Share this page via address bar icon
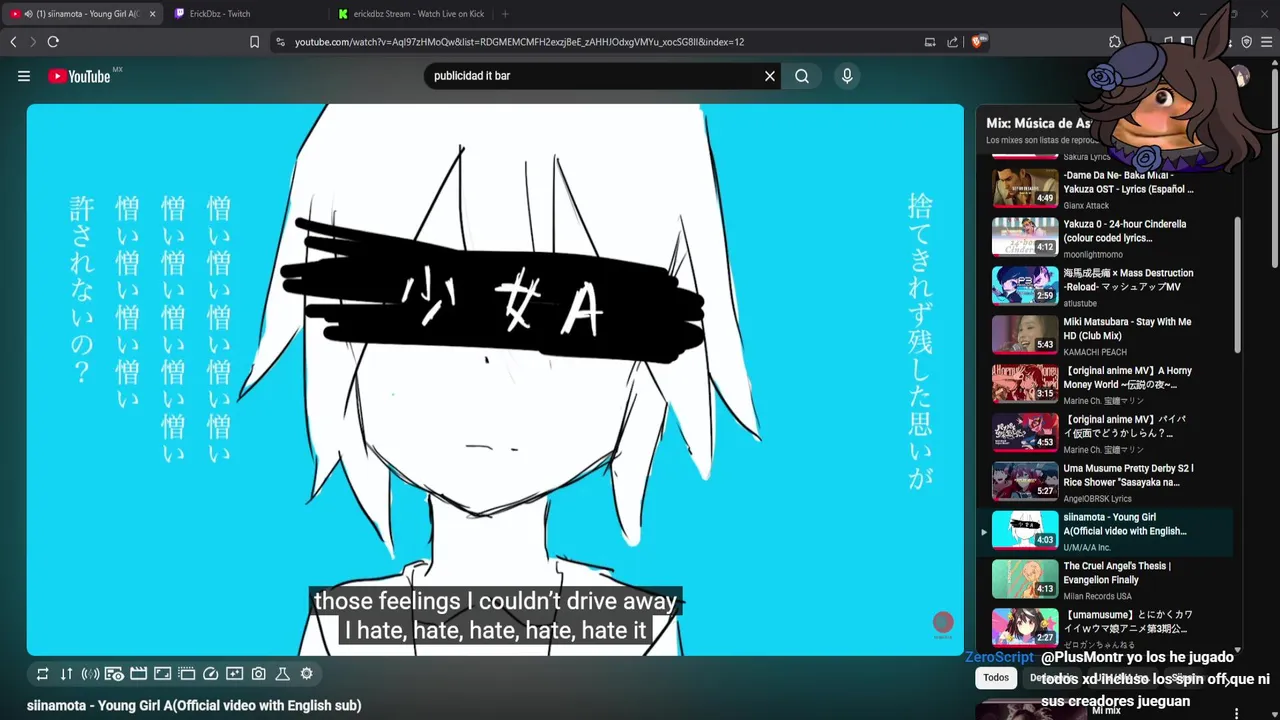 click(952, 42)
